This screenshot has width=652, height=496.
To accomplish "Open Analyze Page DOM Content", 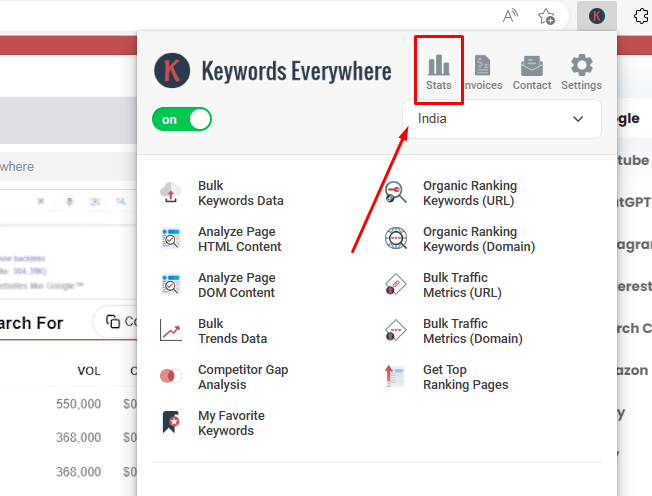I will tap(237, 285).
